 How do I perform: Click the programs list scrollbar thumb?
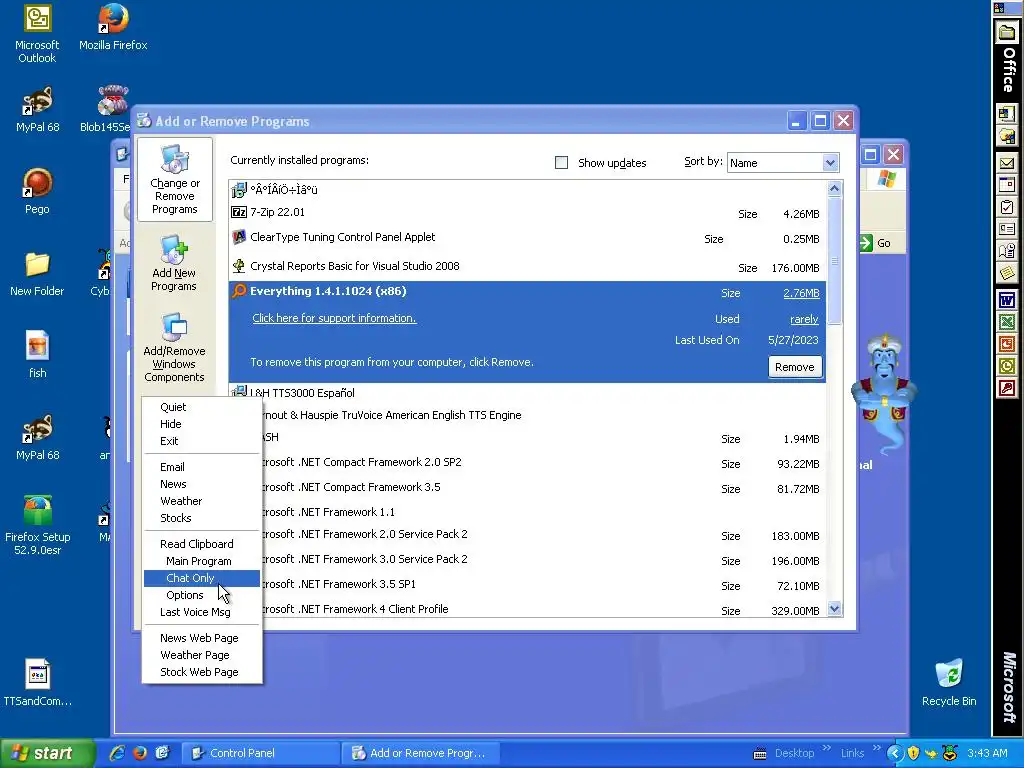point(834,260)
